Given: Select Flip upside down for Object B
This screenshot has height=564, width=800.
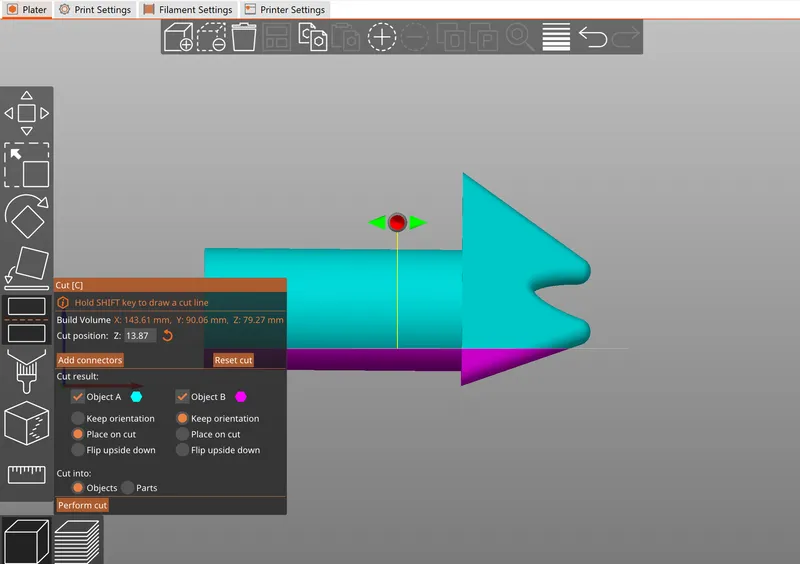Looking at the screenshot, I should [x=182, y=450].
